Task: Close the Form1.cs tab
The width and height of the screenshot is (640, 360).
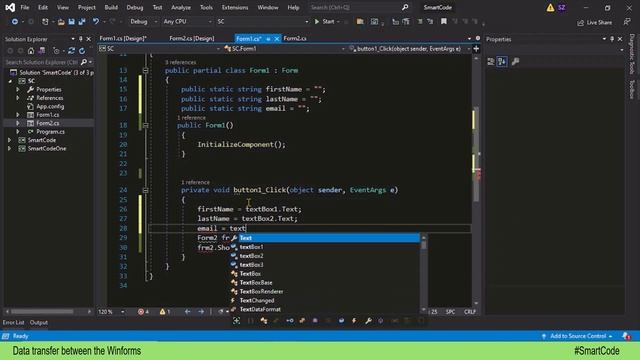Action: point(277,39)
